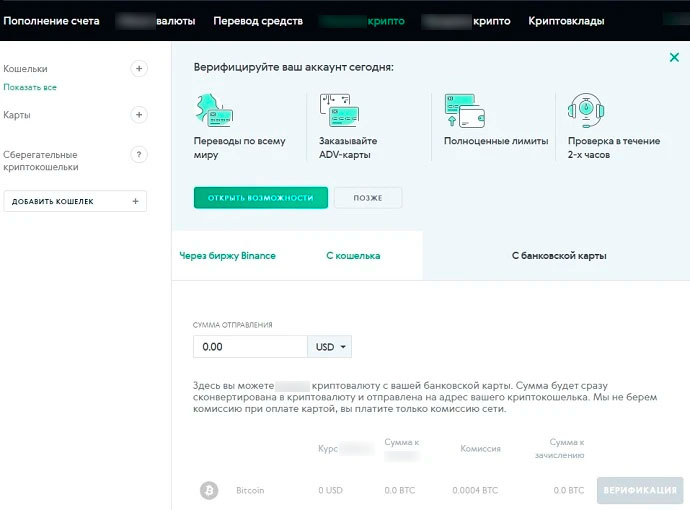690x510 pixels.
Task: Click the 2-hour verification support icon
Action: click(x=586, y=109)
